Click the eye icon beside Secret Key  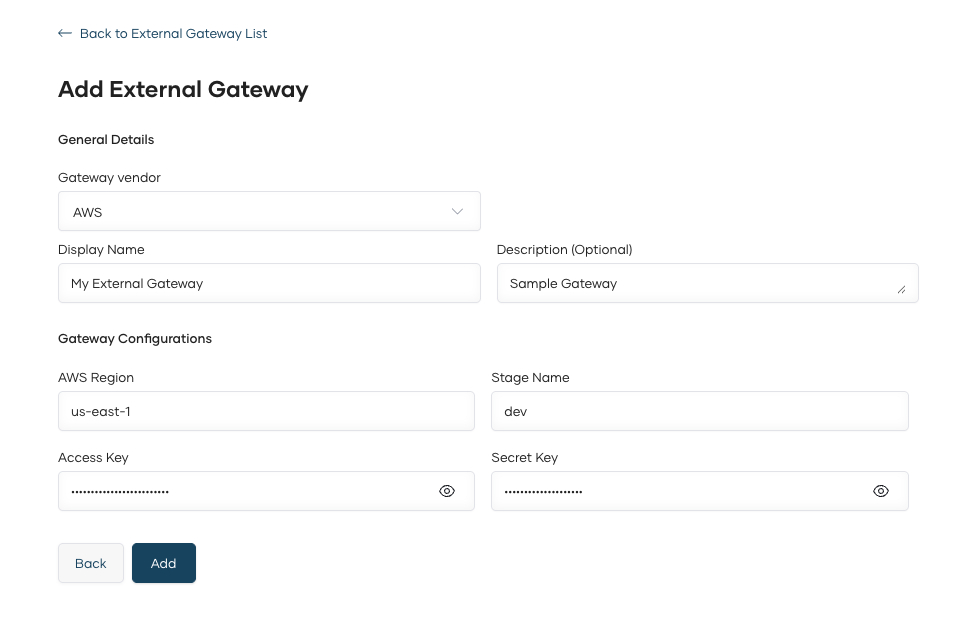(x=881, y=491)
